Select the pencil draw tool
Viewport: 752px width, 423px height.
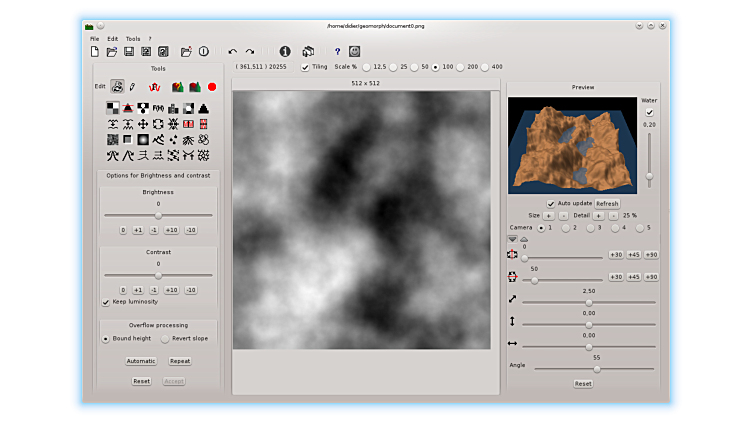132,87
